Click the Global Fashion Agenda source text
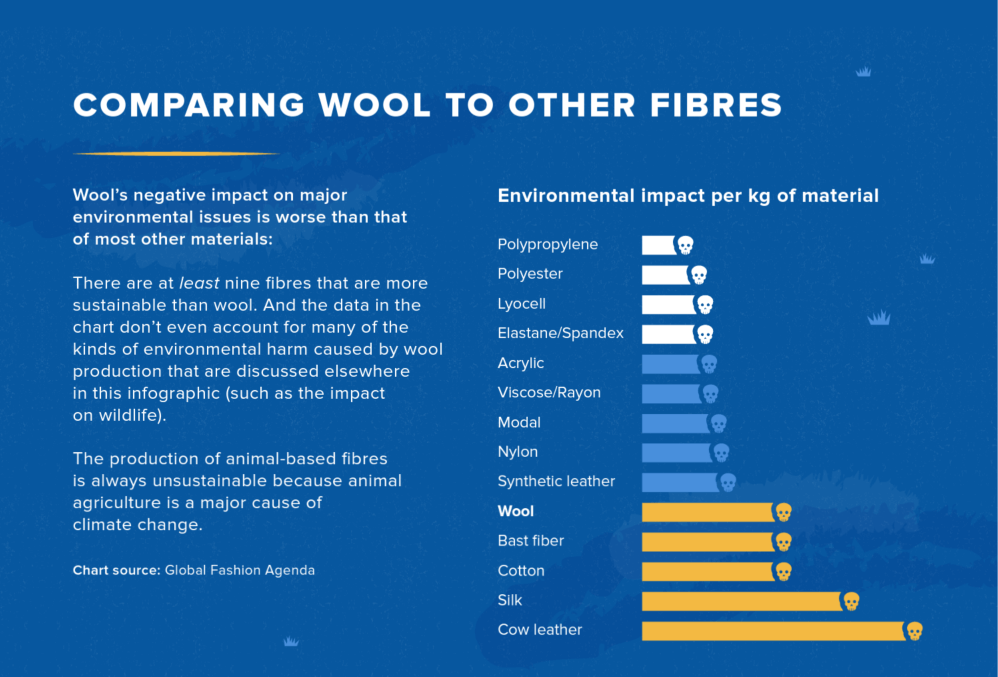998x677 pixels. 240,570
